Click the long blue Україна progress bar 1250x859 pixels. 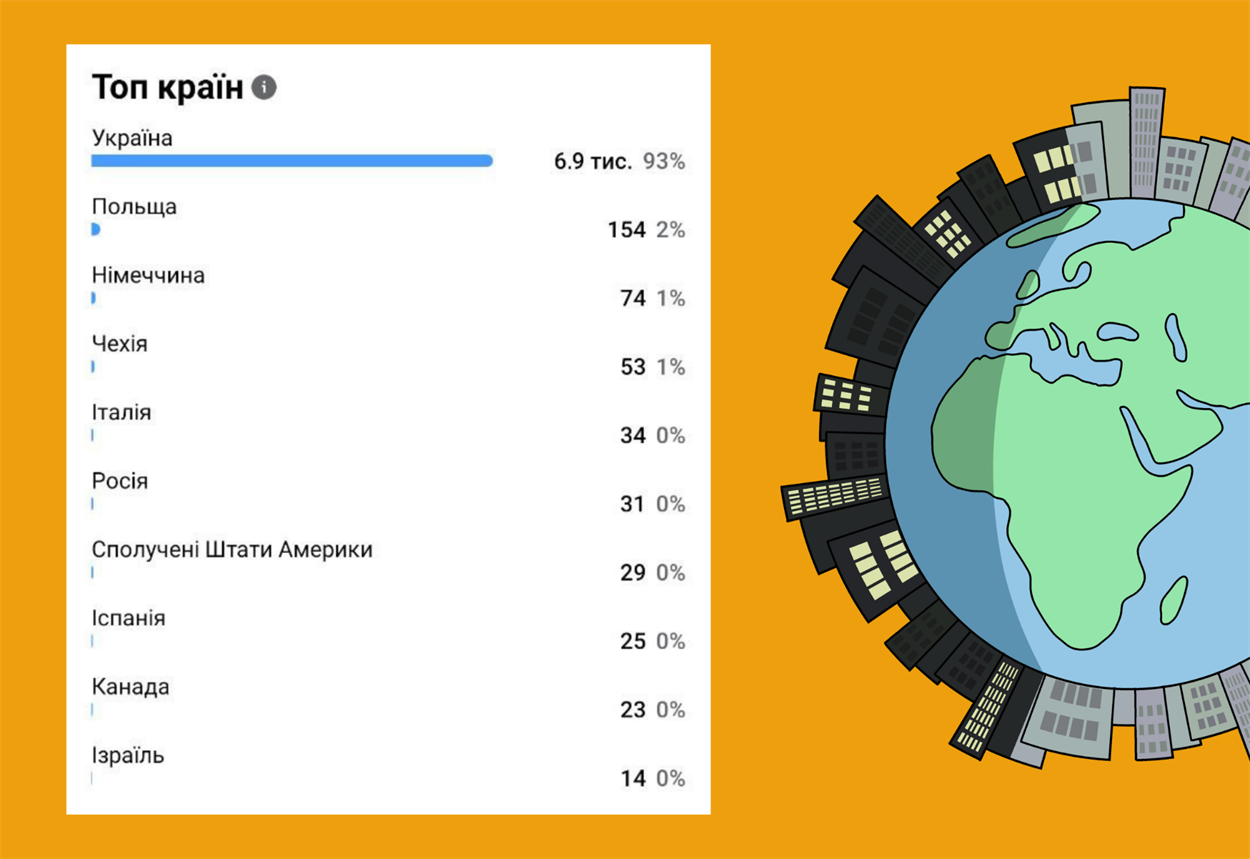pos(291,160)
